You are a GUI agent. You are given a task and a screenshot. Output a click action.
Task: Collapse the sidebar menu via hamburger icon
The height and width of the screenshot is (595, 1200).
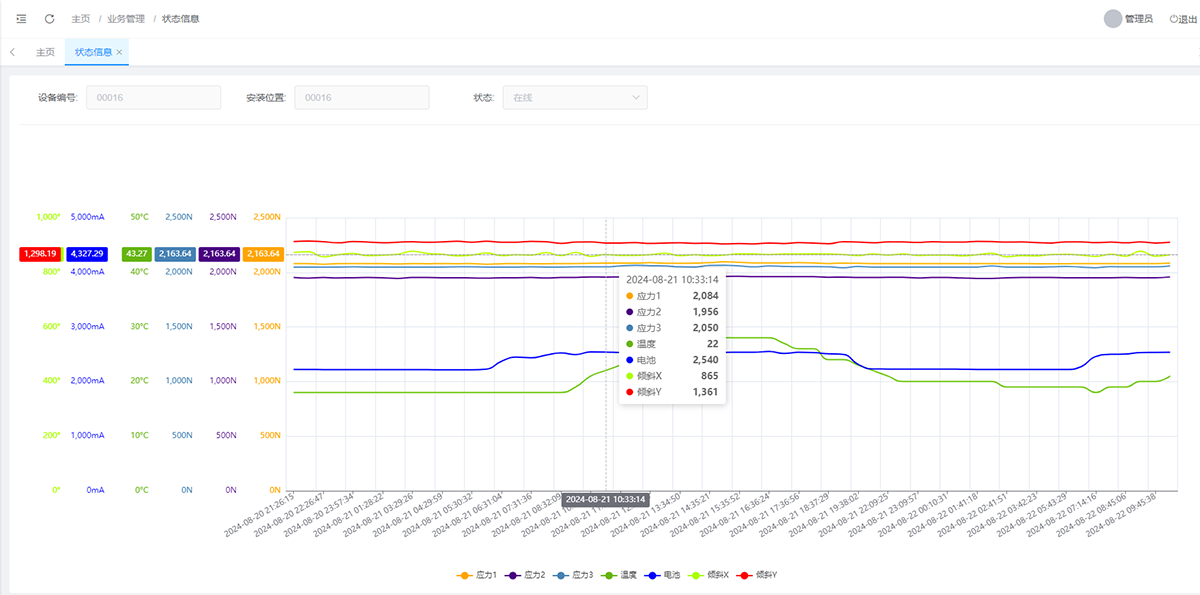(x=21, y=19)
